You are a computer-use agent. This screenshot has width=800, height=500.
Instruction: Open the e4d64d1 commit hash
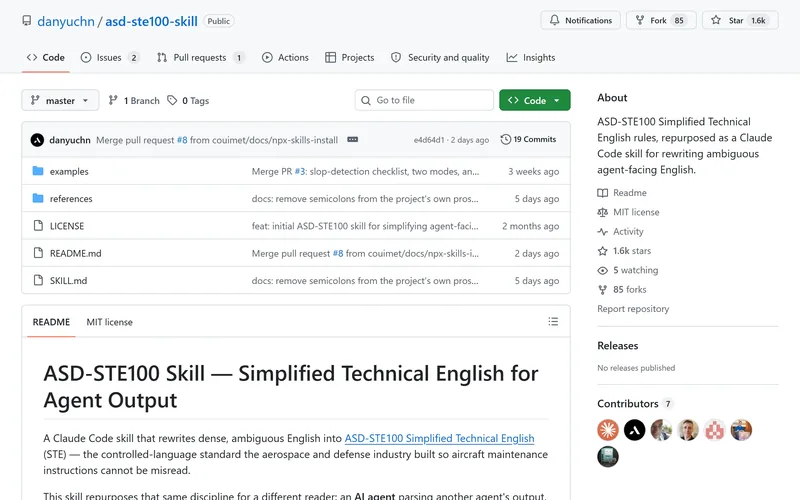point(429,140)
